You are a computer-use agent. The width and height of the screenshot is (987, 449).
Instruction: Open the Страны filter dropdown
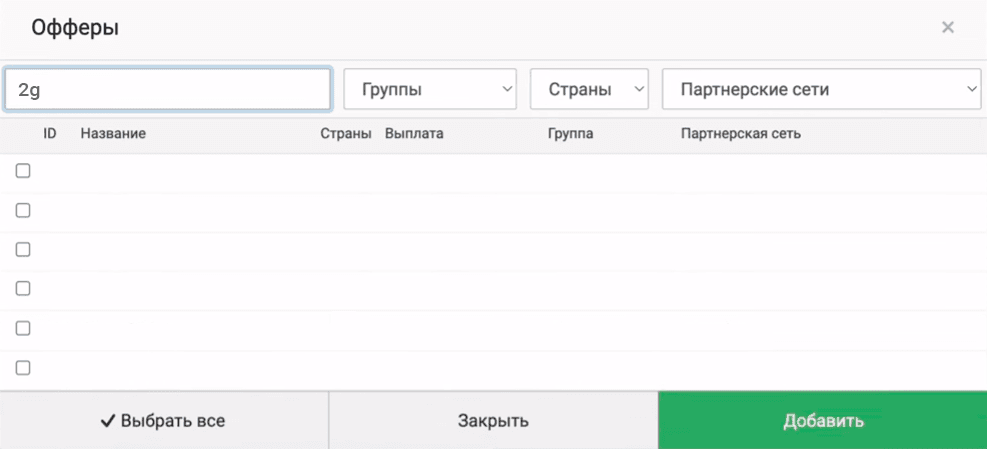click(x=589, y=89)
